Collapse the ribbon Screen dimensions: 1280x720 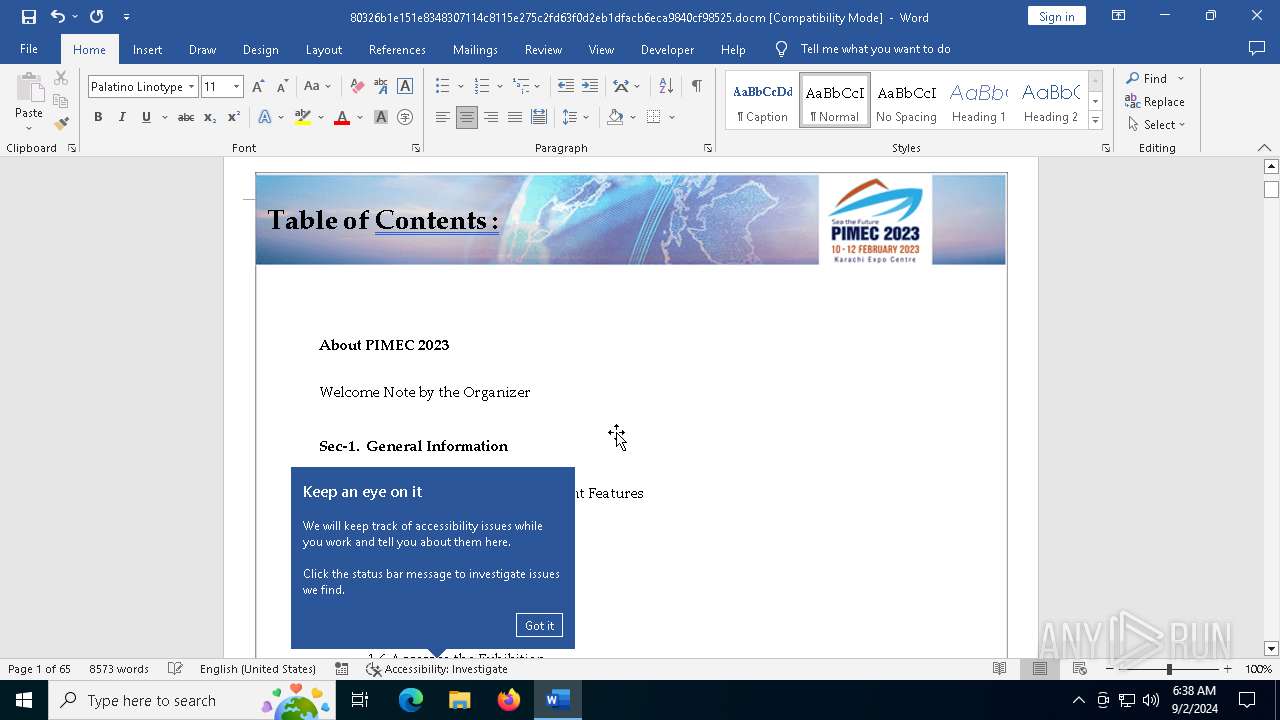[x=1264, y=148]
